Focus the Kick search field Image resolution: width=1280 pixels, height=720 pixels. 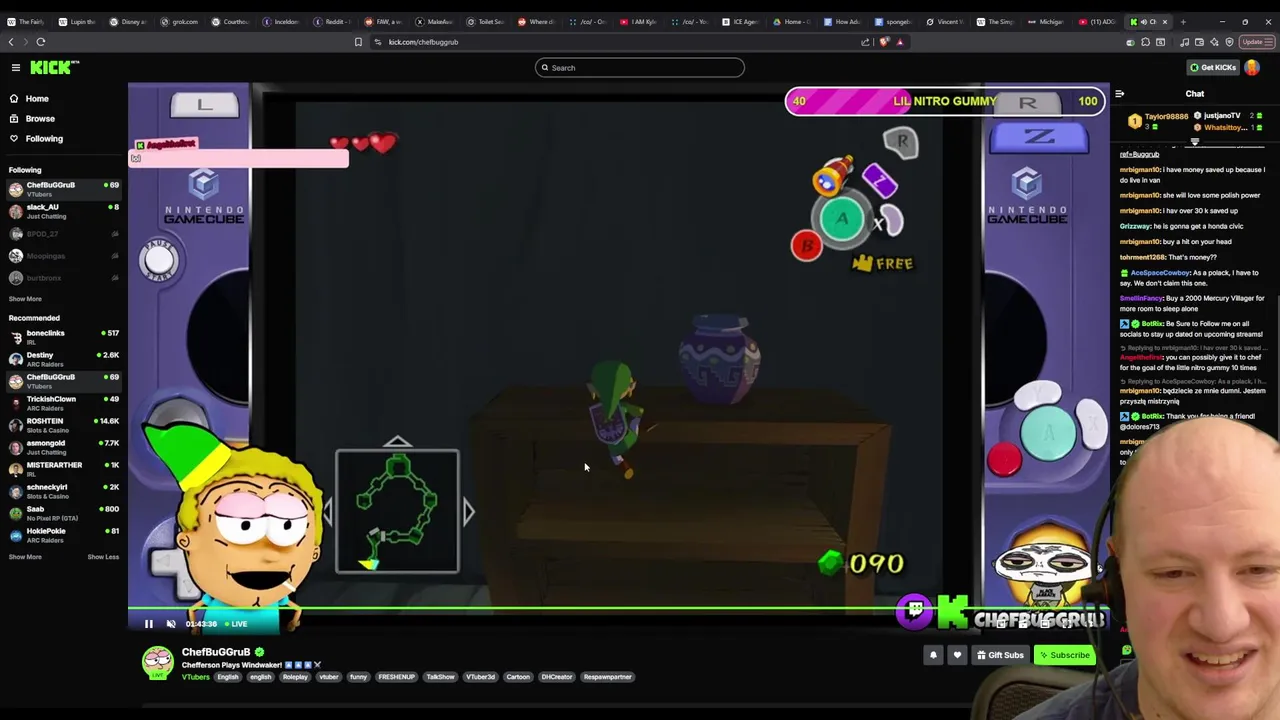640,67
